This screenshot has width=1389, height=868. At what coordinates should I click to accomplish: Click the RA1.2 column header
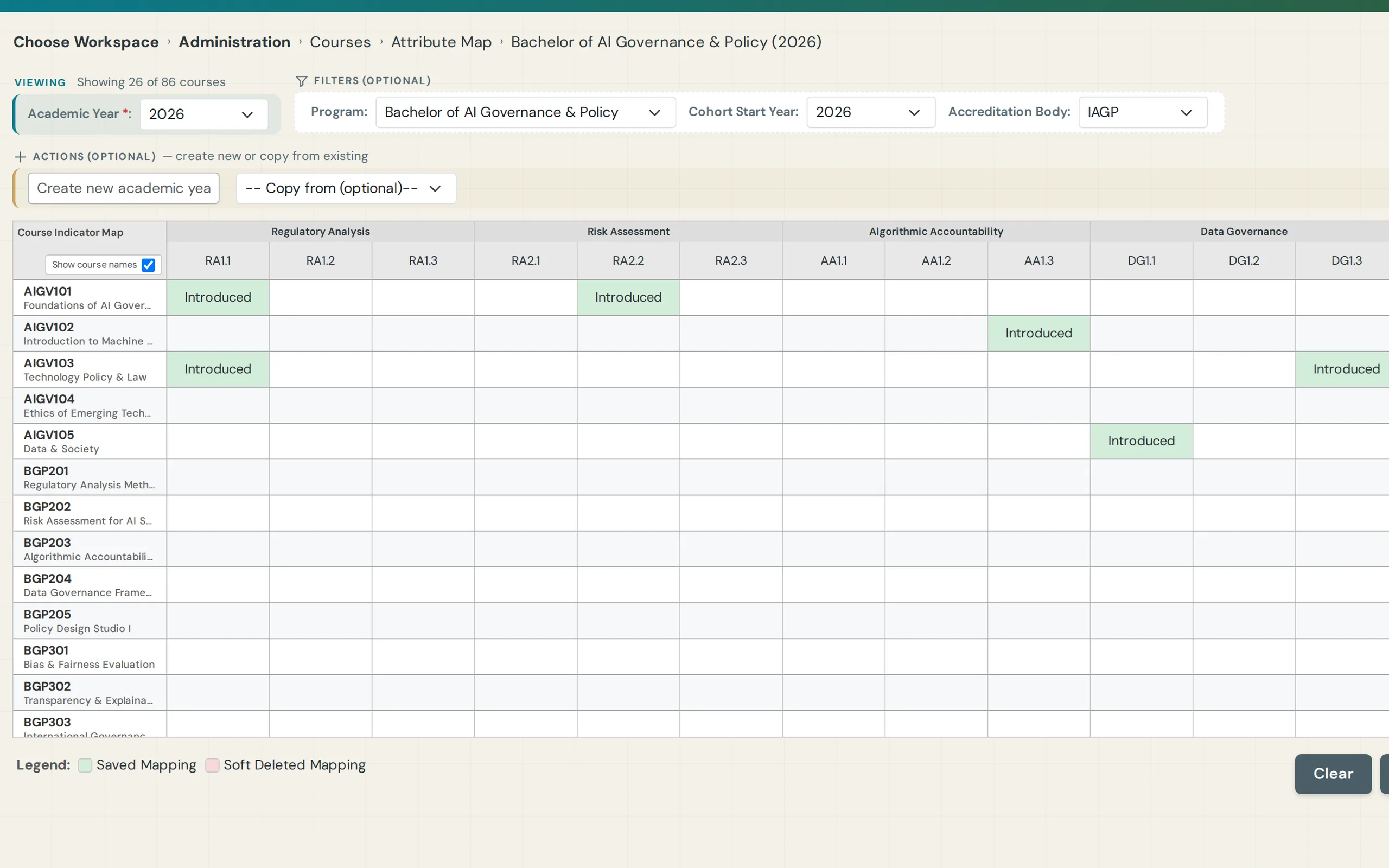click(320, 260)
